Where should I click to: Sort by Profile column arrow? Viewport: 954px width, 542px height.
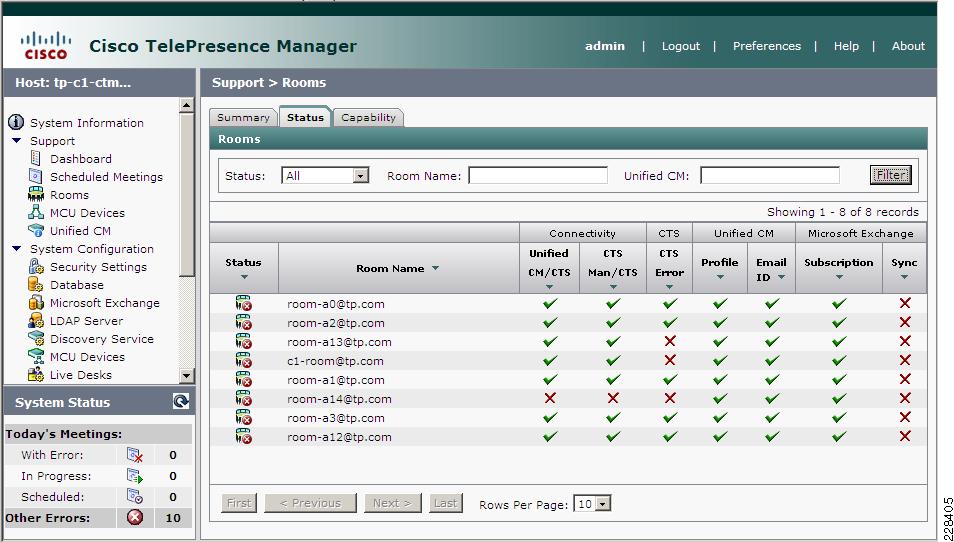pyautogui.click(x=720, y=277)
